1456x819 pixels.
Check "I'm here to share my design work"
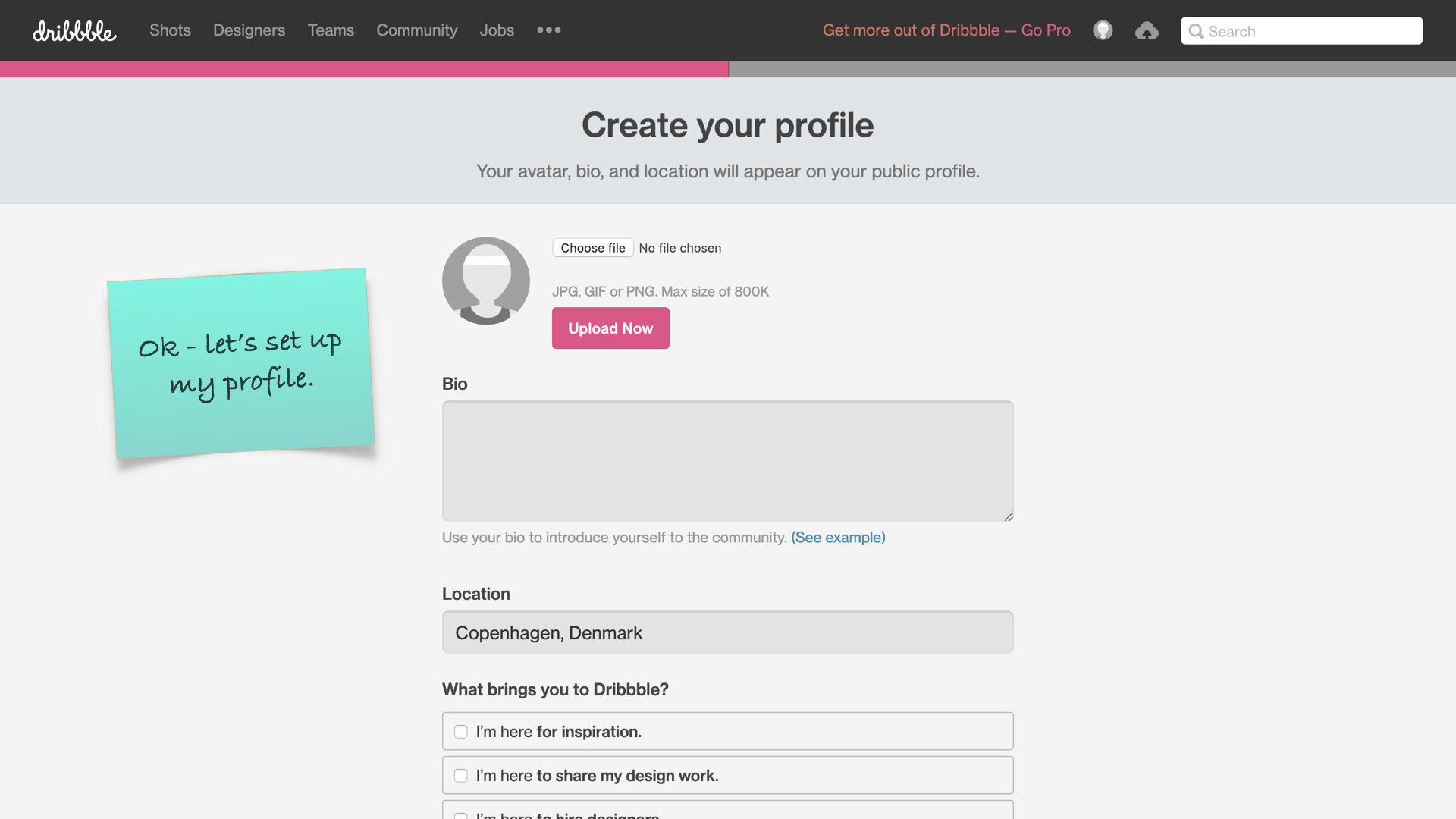461,776
